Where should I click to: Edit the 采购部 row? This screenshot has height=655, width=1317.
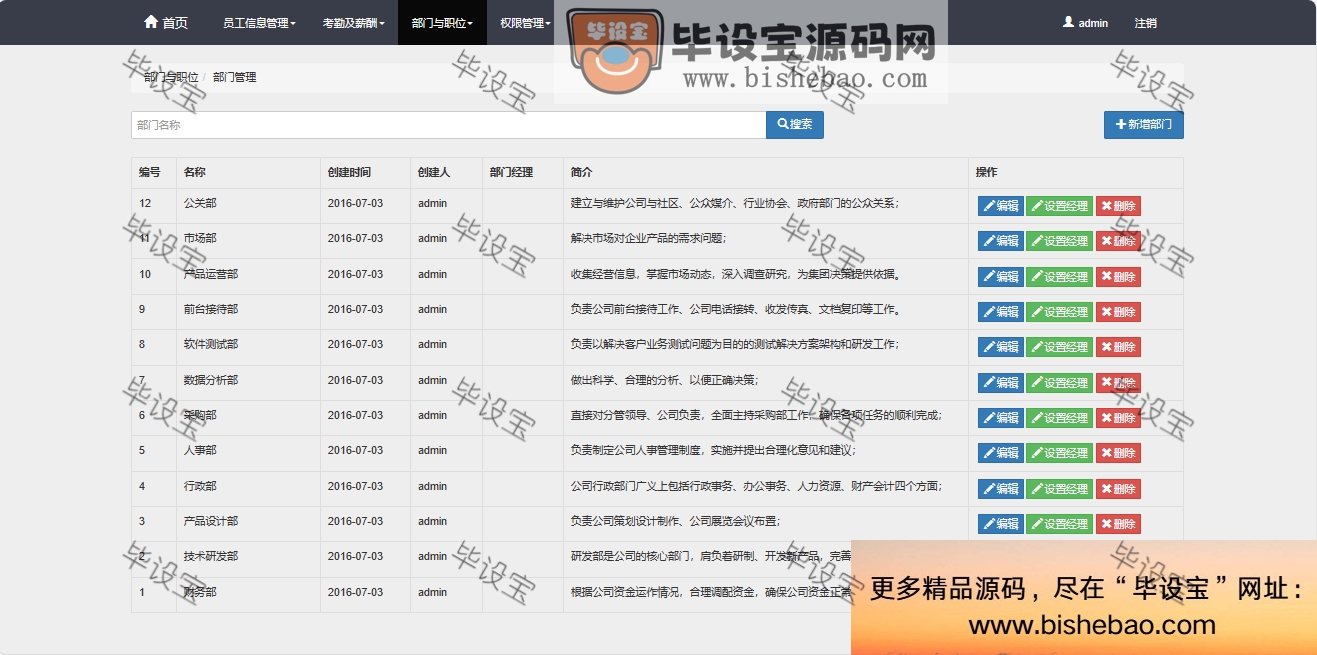coord(1000,418)
